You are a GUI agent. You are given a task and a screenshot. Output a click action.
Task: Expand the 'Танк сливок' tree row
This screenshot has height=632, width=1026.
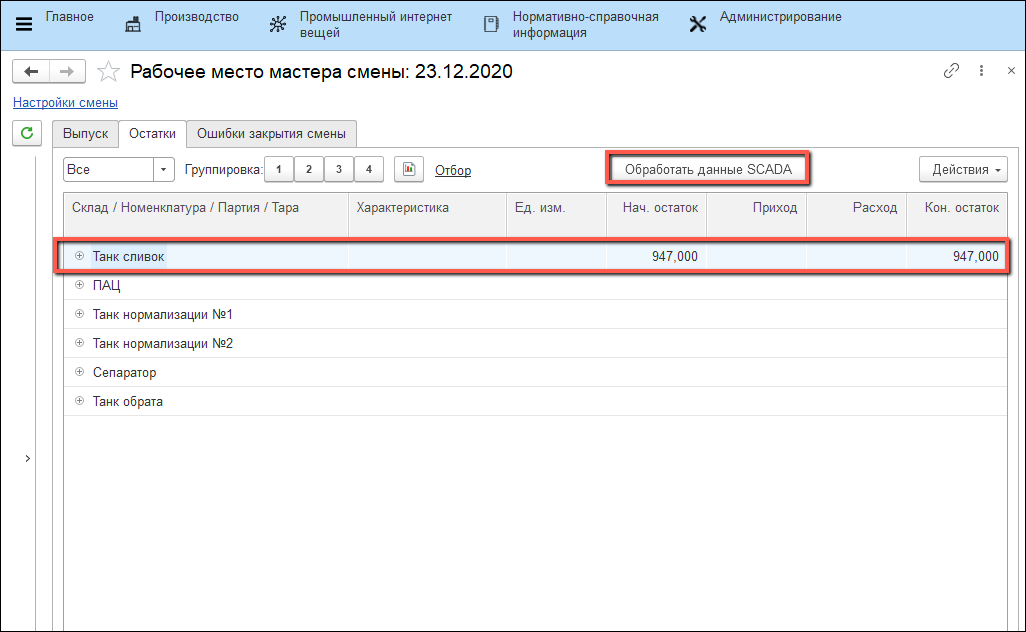[x=79, y=257]
